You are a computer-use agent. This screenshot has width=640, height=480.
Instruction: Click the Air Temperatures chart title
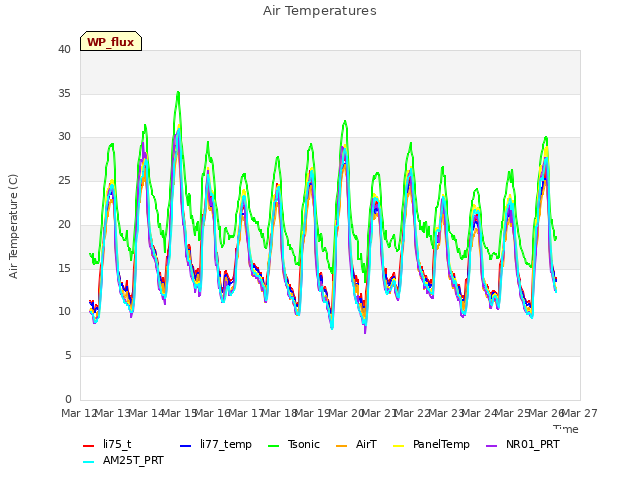(x=320, y=11)
